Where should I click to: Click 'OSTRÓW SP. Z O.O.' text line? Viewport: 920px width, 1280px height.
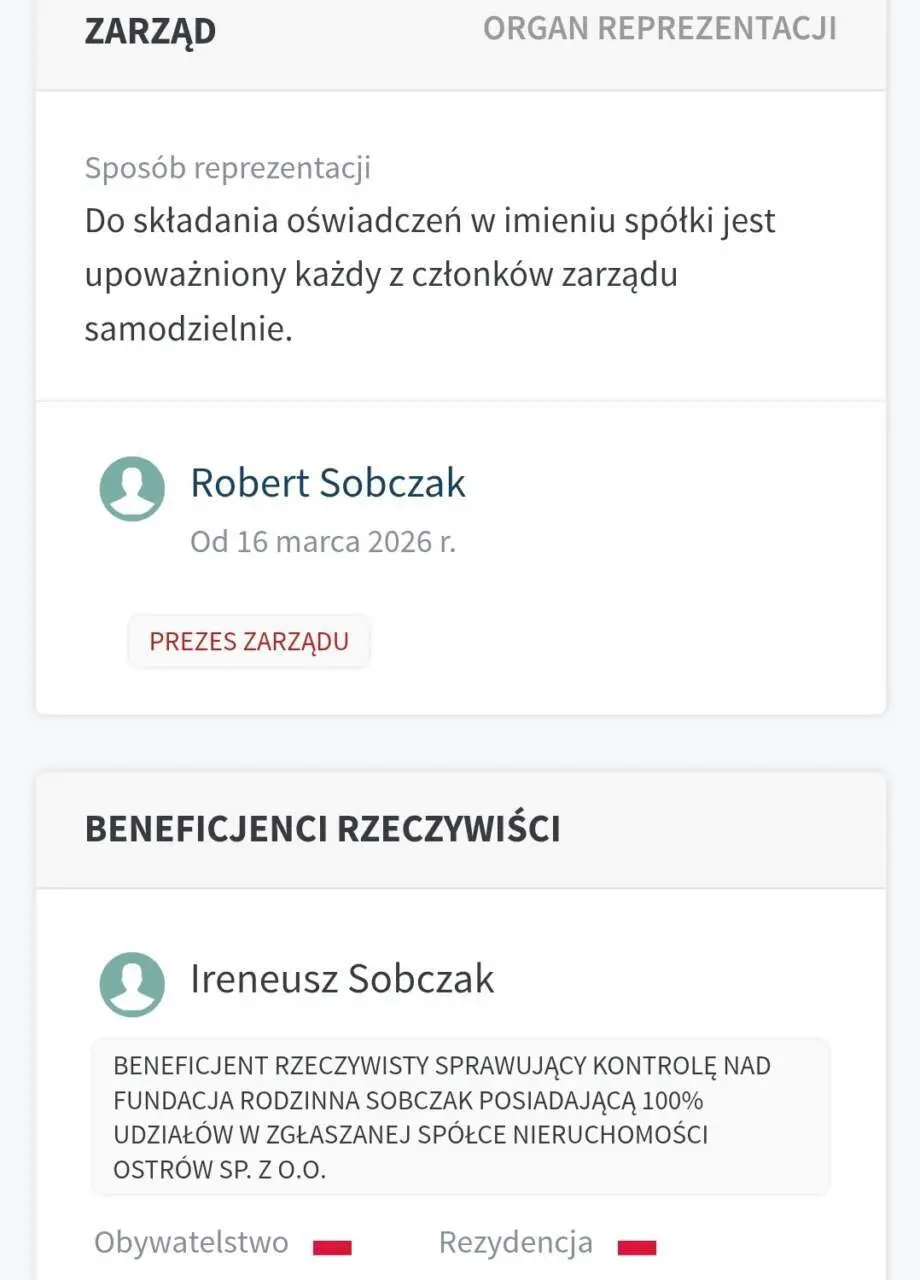tap(220, 1170)
